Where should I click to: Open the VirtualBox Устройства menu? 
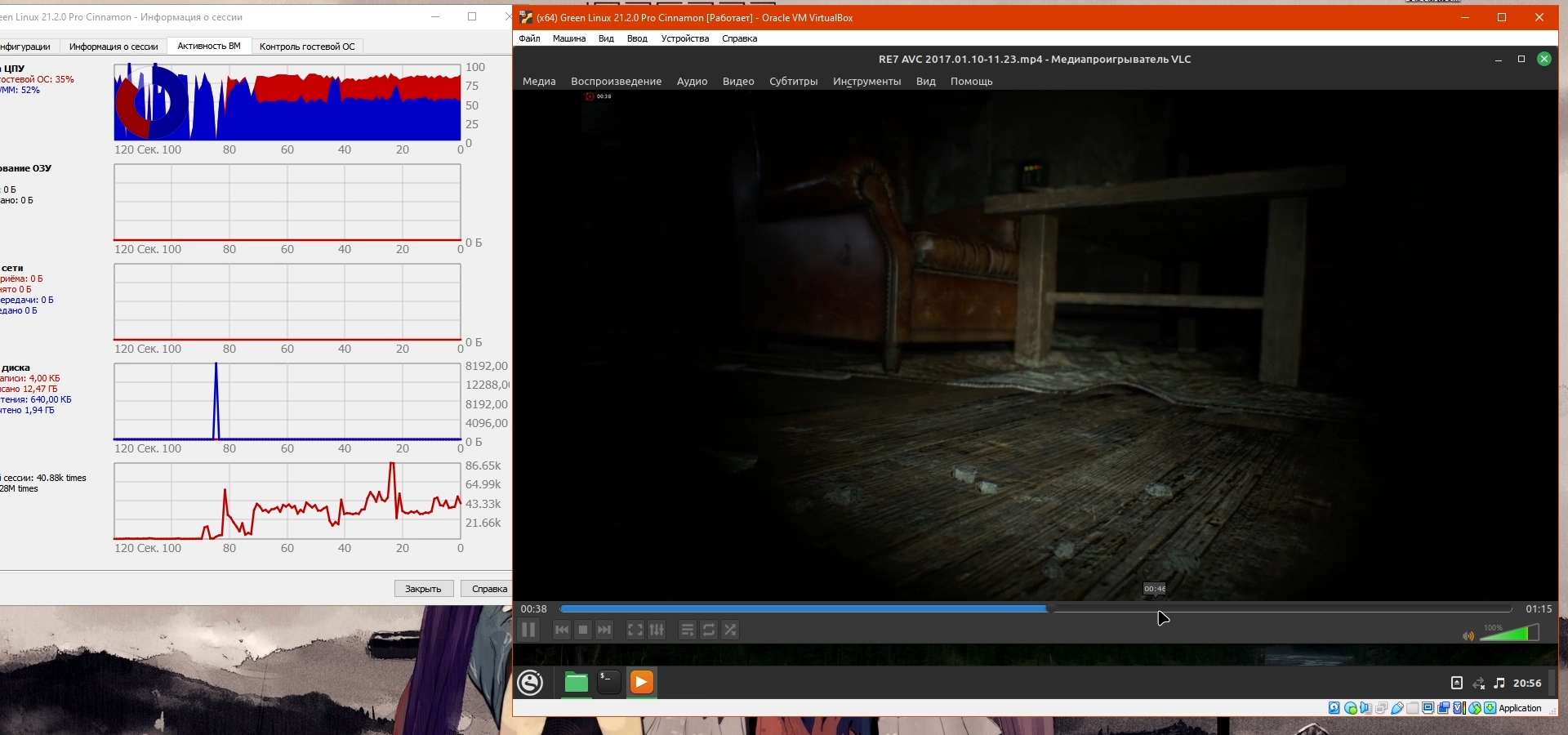tap(684, 38)
